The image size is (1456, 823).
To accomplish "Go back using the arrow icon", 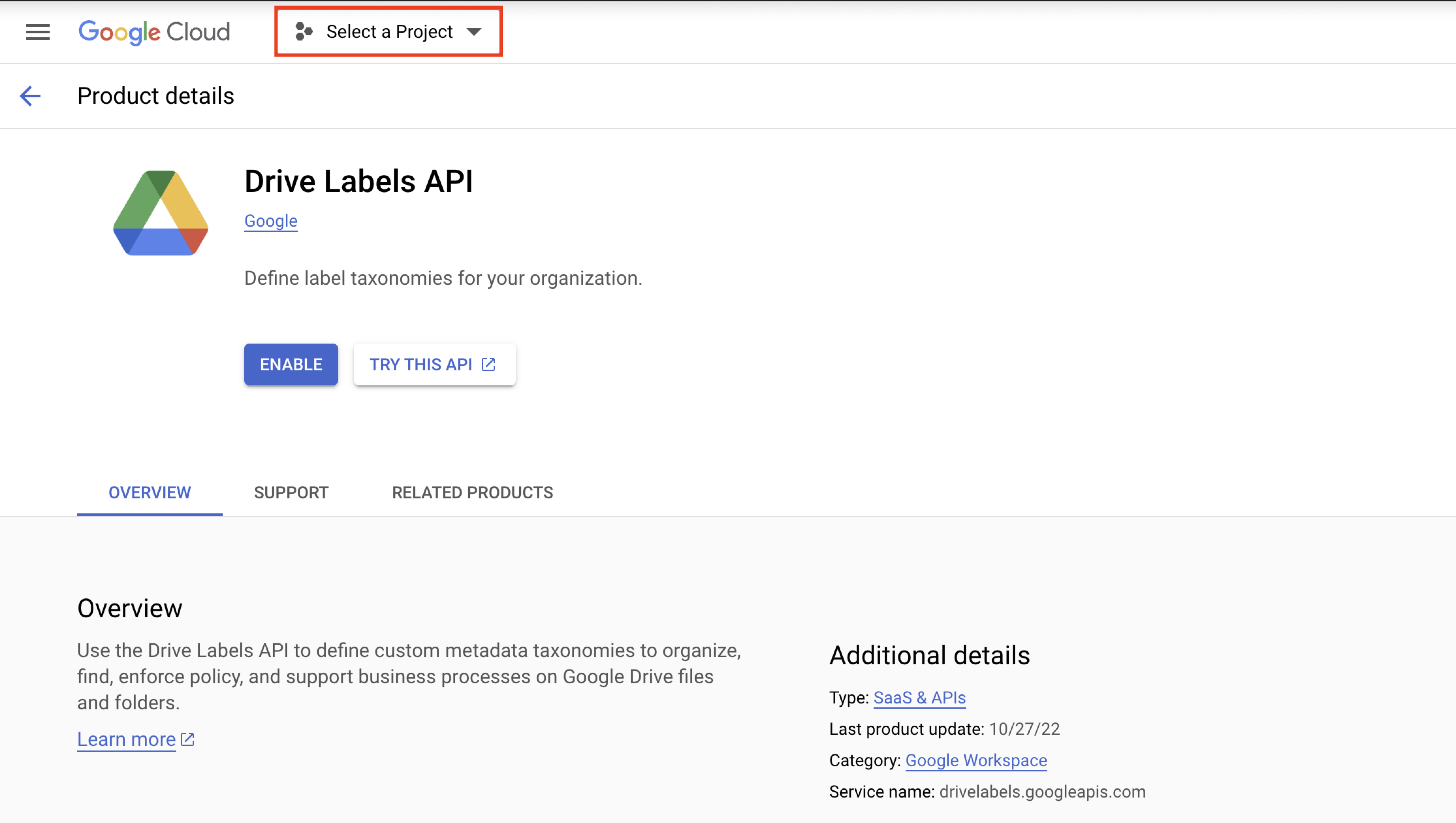I will pos(30,96).
